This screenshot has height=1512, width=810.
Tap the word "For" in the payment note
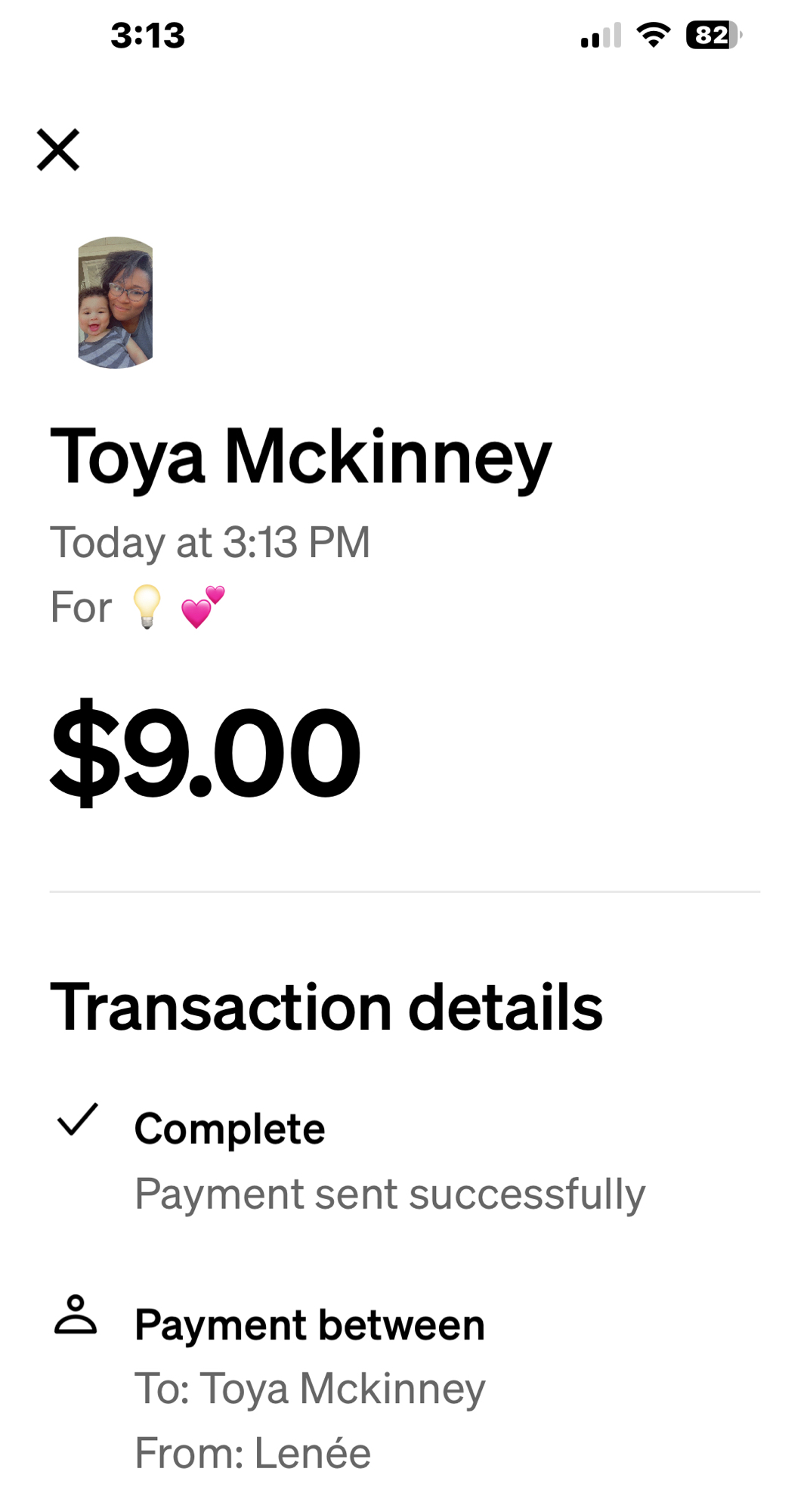[81, 607]
